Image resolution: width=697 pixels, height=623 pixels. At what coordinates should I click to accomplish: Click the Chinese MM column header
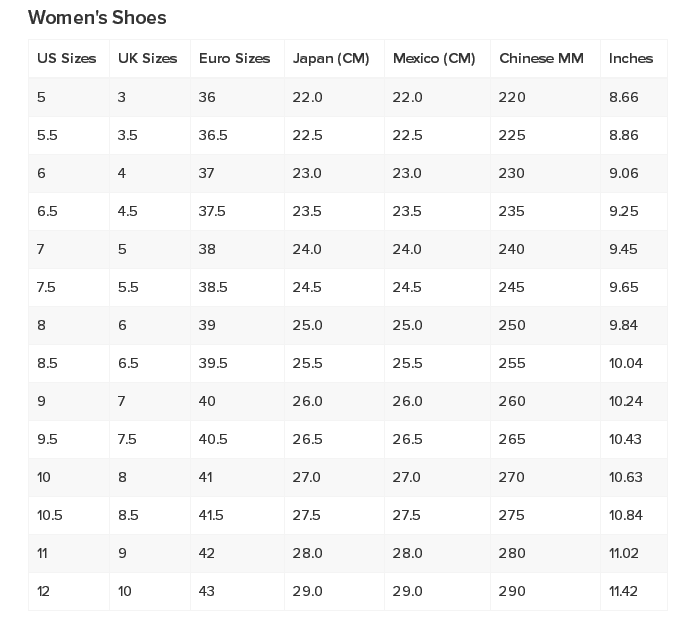pos(541,59)
